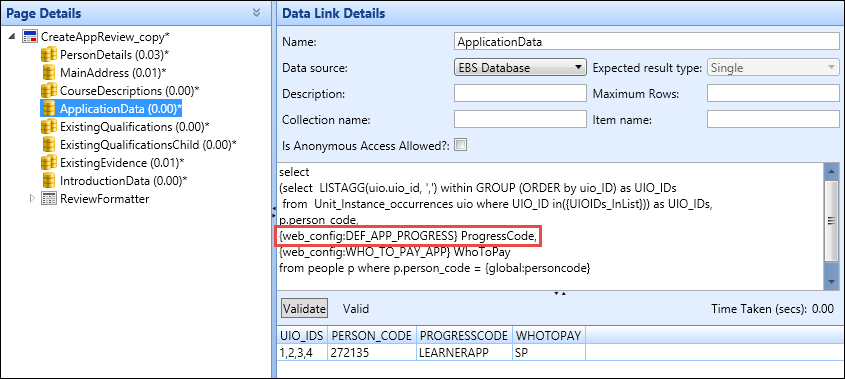Select the ReviewFormatter tree item

(x=105, y=198)
